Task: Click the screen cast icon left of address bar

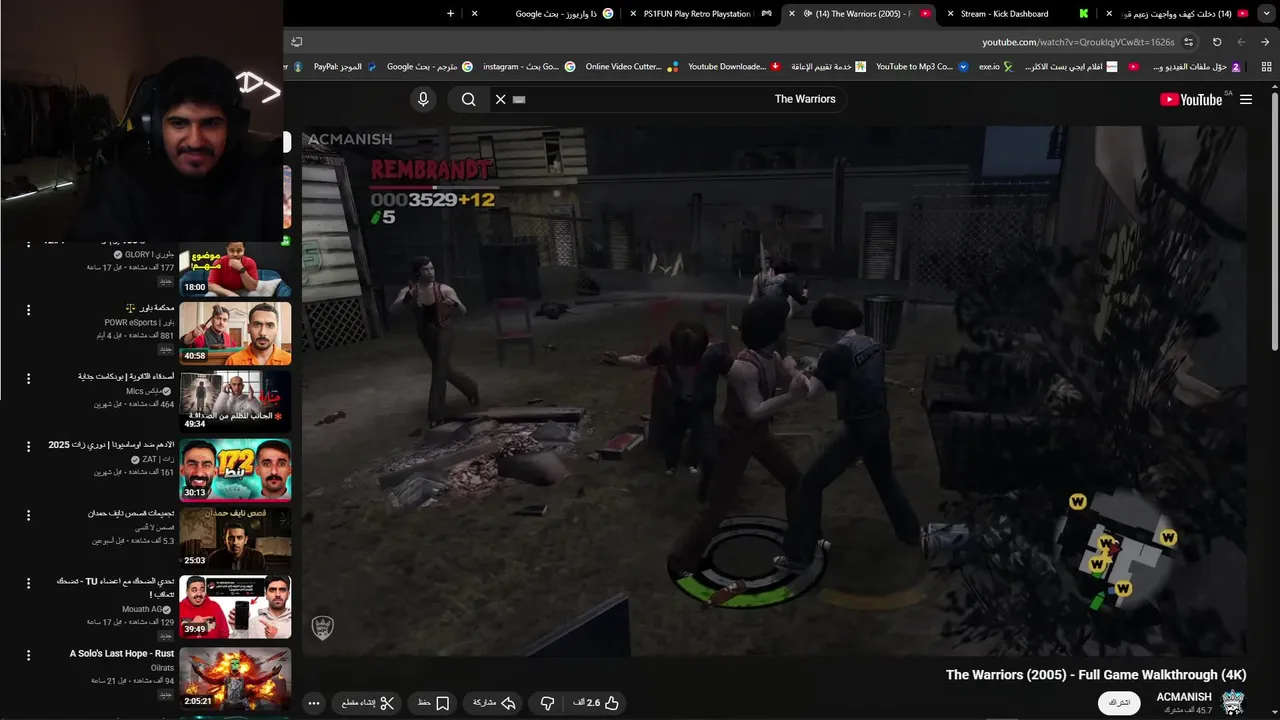Action: tap(297, 42)
